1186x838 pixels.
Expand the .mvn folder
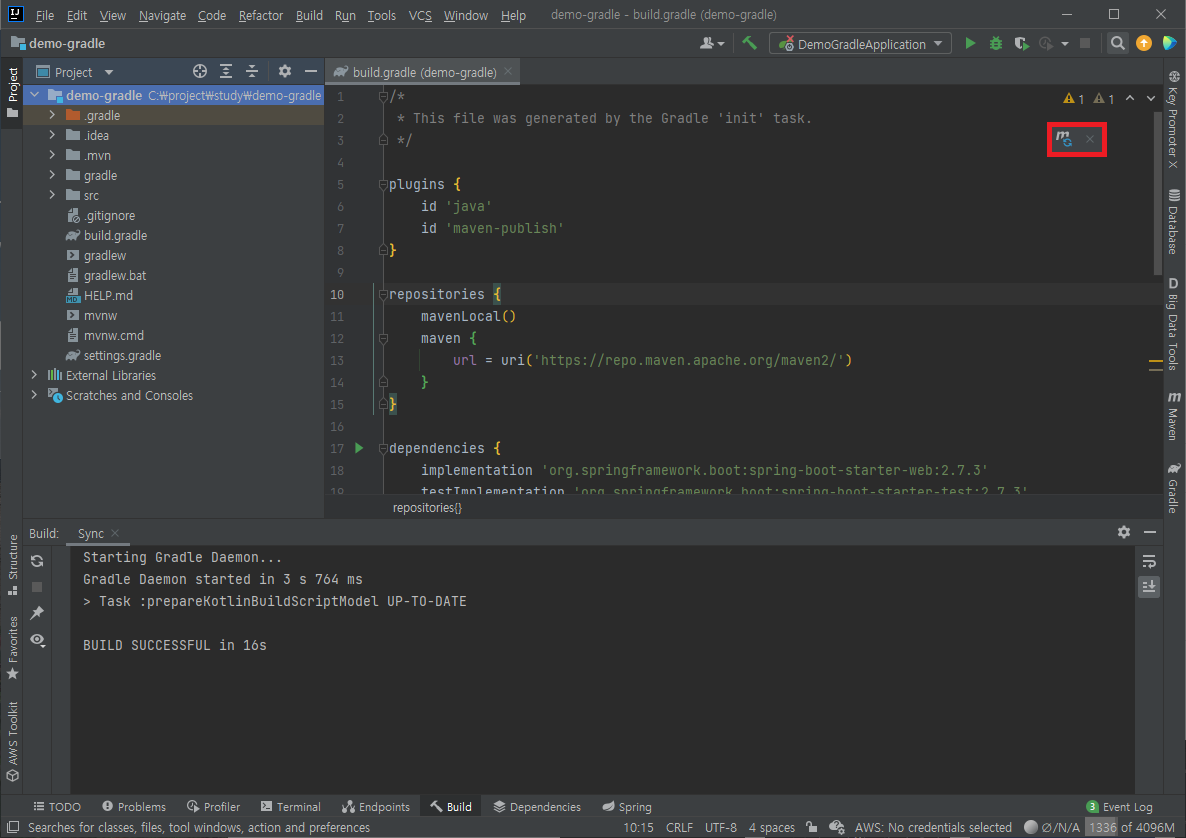[x=51, y=155]
